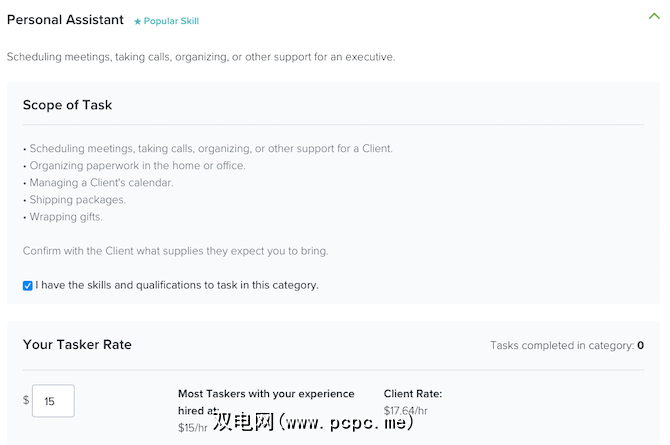Click the Your Tasker Rate heading

[x=77, y=345]
